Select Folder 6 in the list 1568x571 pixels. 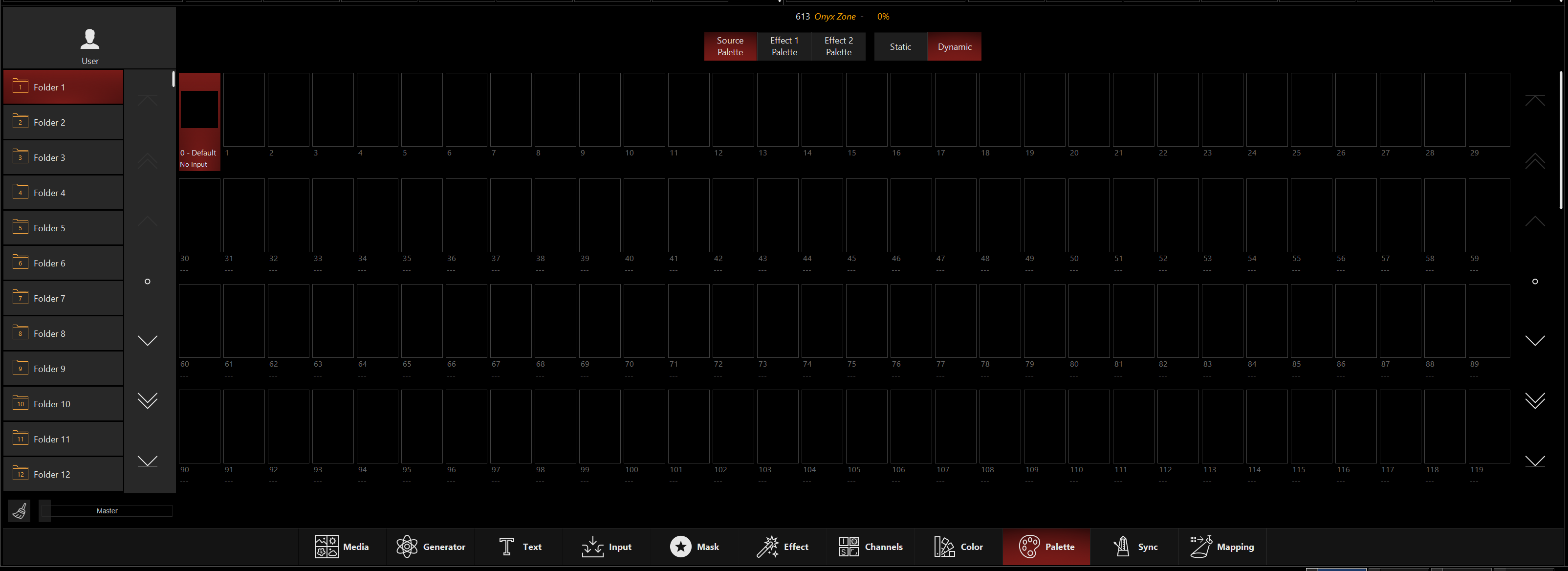point(64,263)
